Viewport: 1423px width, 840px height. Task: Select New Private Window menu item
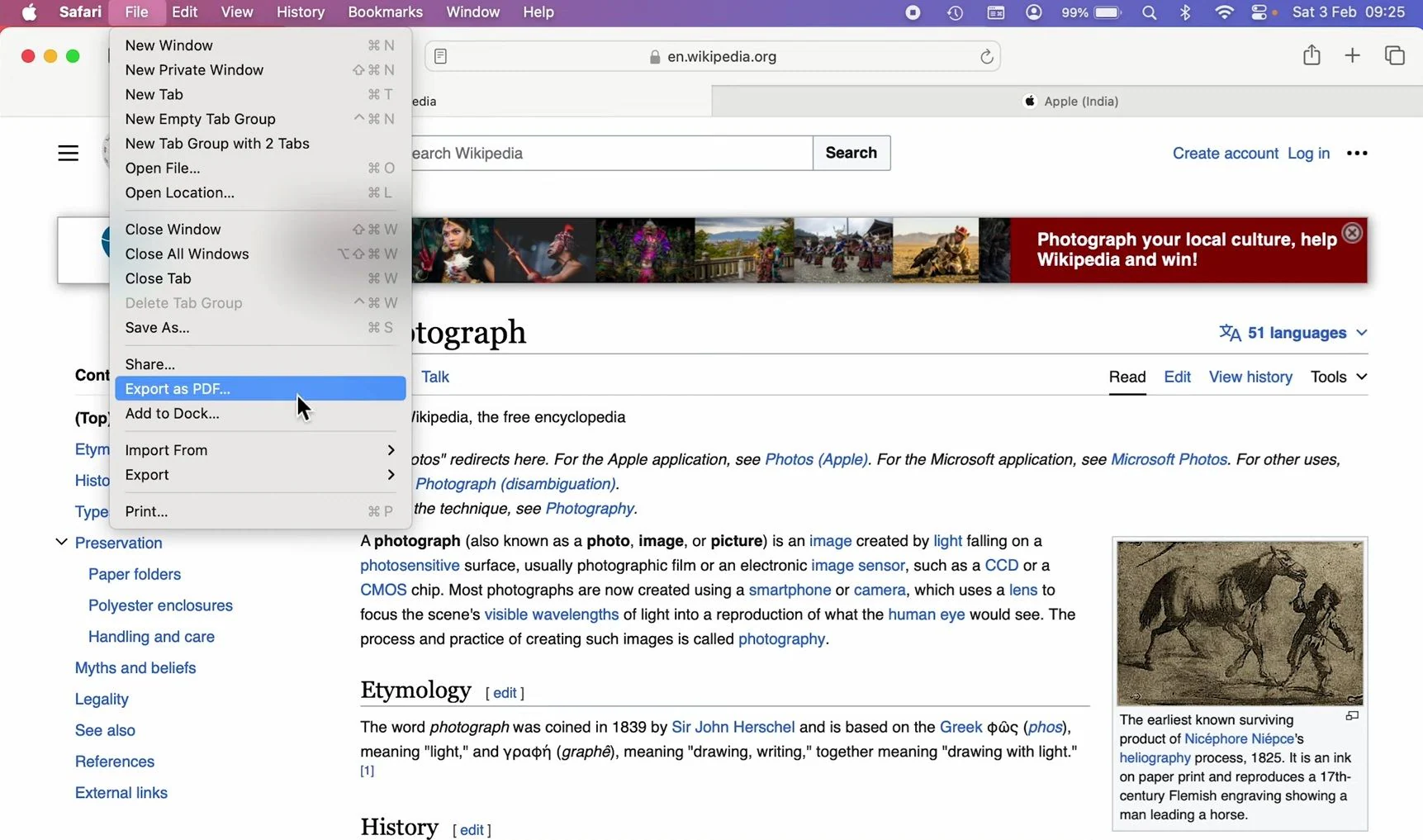(x=260, y=70)
